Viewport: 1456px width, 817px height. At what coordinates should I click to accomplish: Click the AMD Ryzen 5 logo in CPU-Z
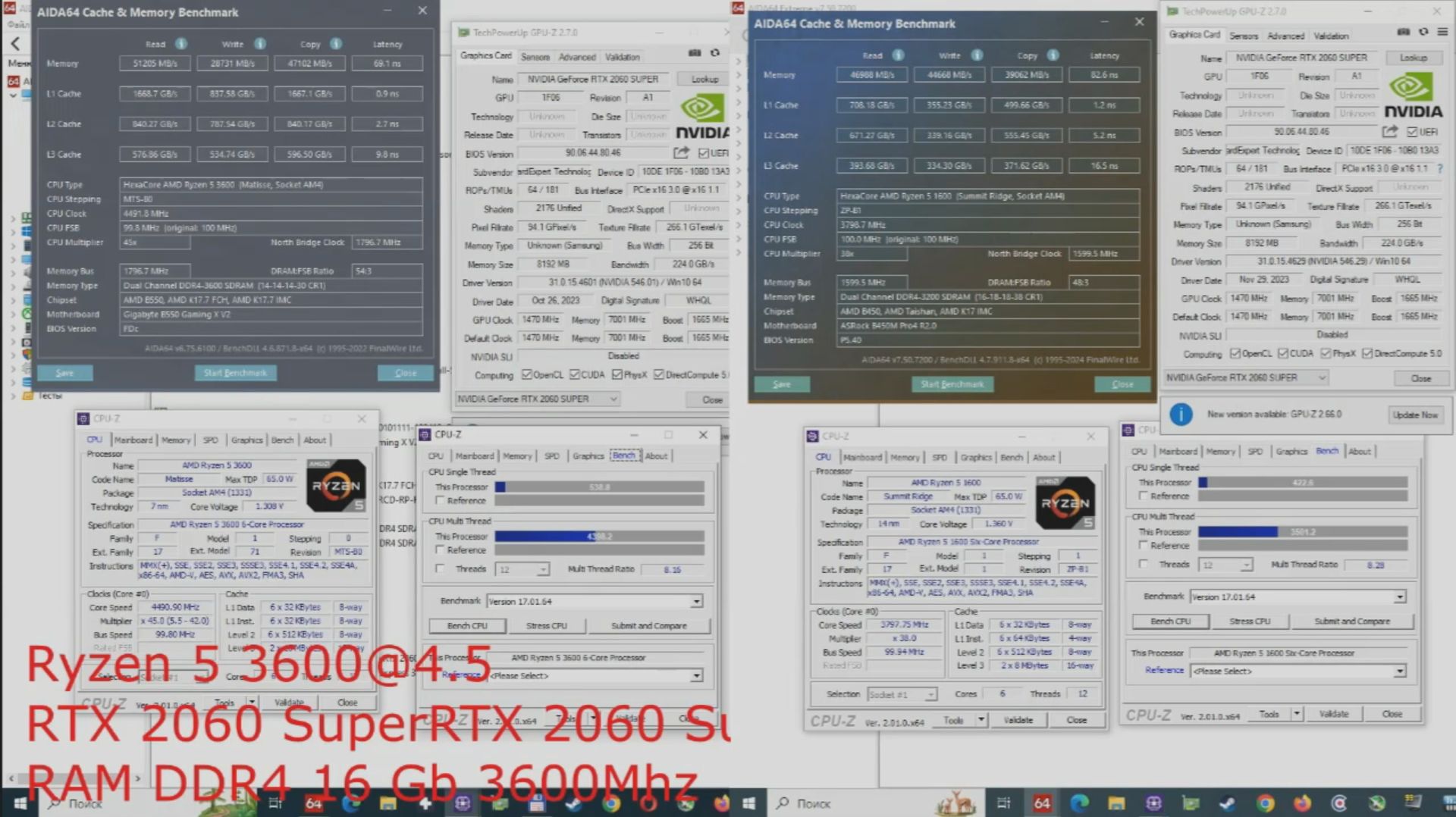336,485
